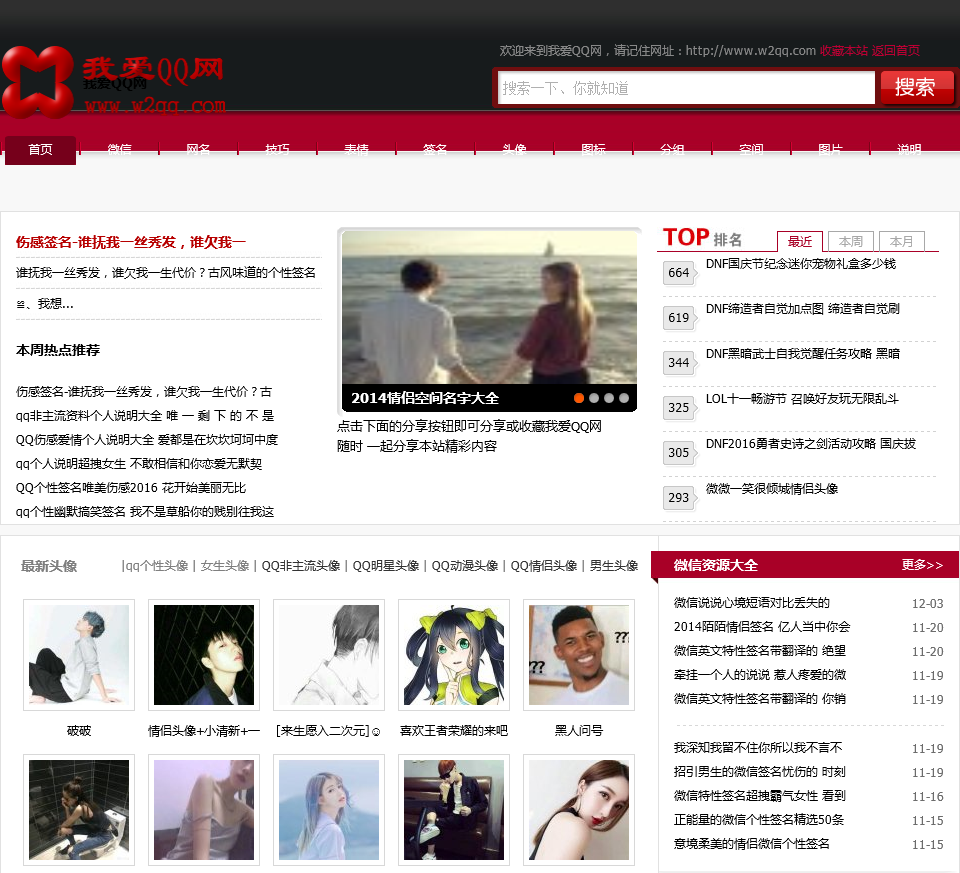The image size is (960, 873).
Task: Open 招引男生的微信签名忧伤的 article
Action: (760, 771)
